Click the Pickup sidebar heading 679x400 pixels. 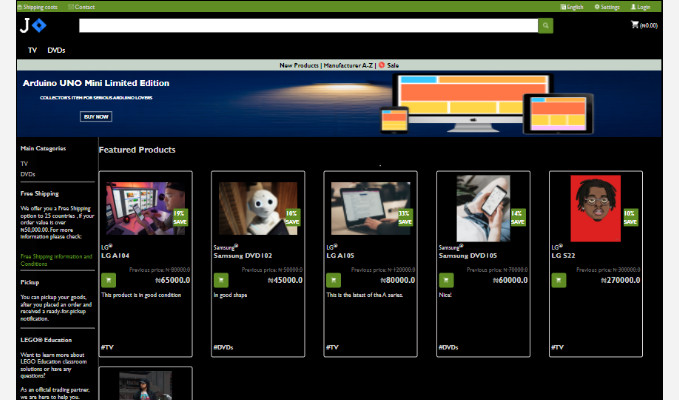29,282
